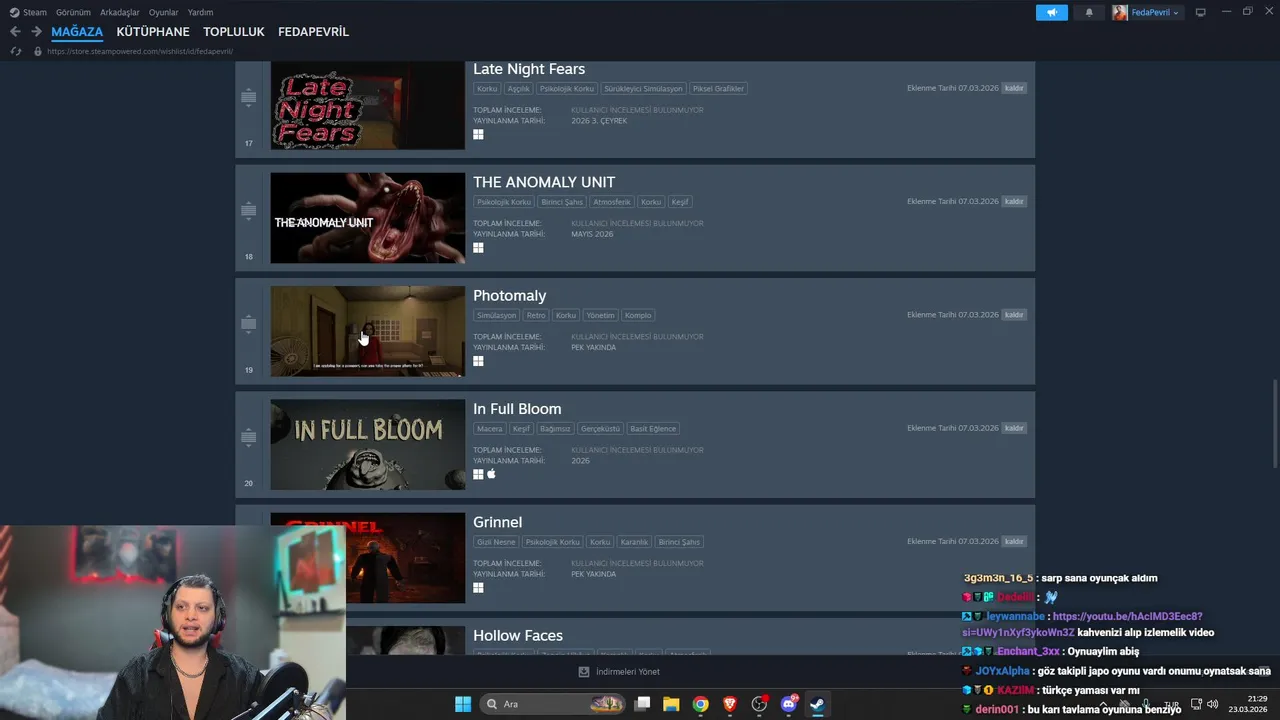Open THE ANOMALY UNIT title link
This screenshot has width=1280, height=720.
(x=544, y=182)
